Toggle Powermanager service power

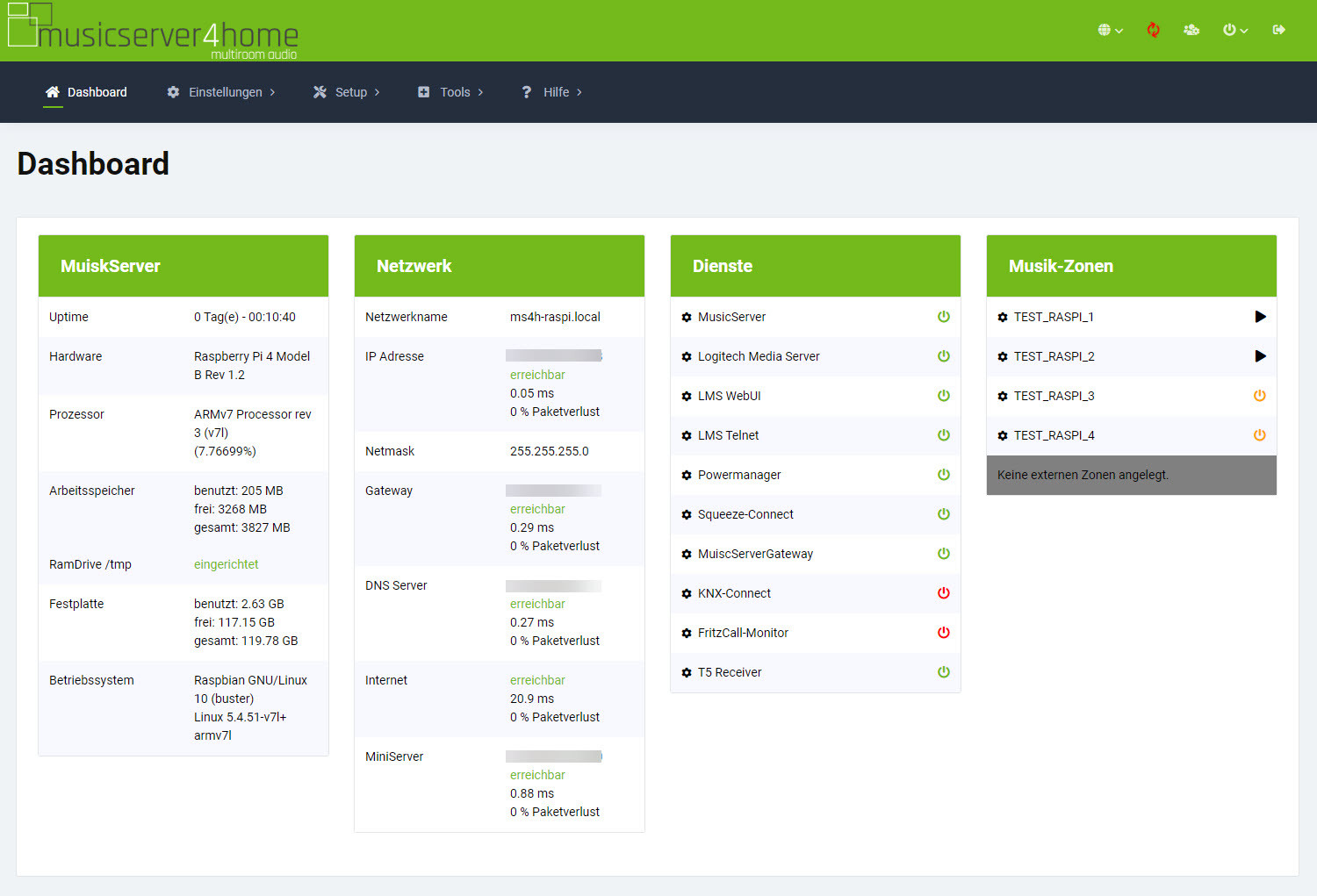(944, 475)
